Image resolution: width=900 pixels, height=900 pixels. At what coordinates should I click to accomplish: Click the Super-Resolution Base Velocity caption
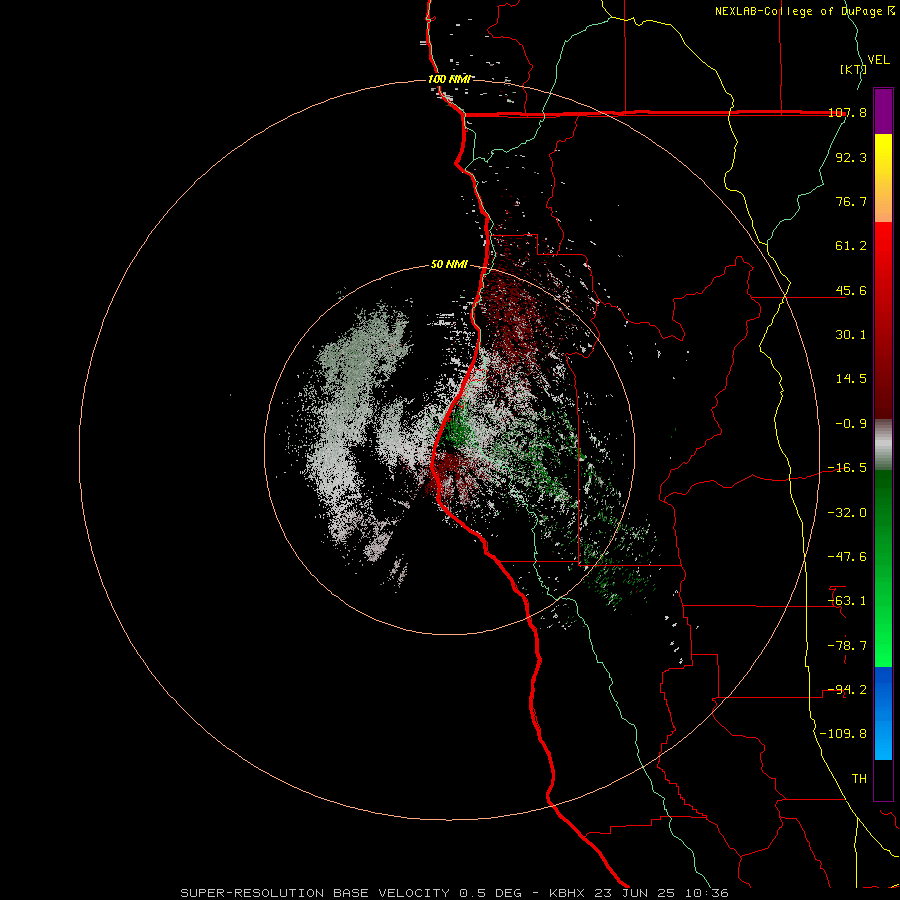pyautogui.click(x=455, y=893)
